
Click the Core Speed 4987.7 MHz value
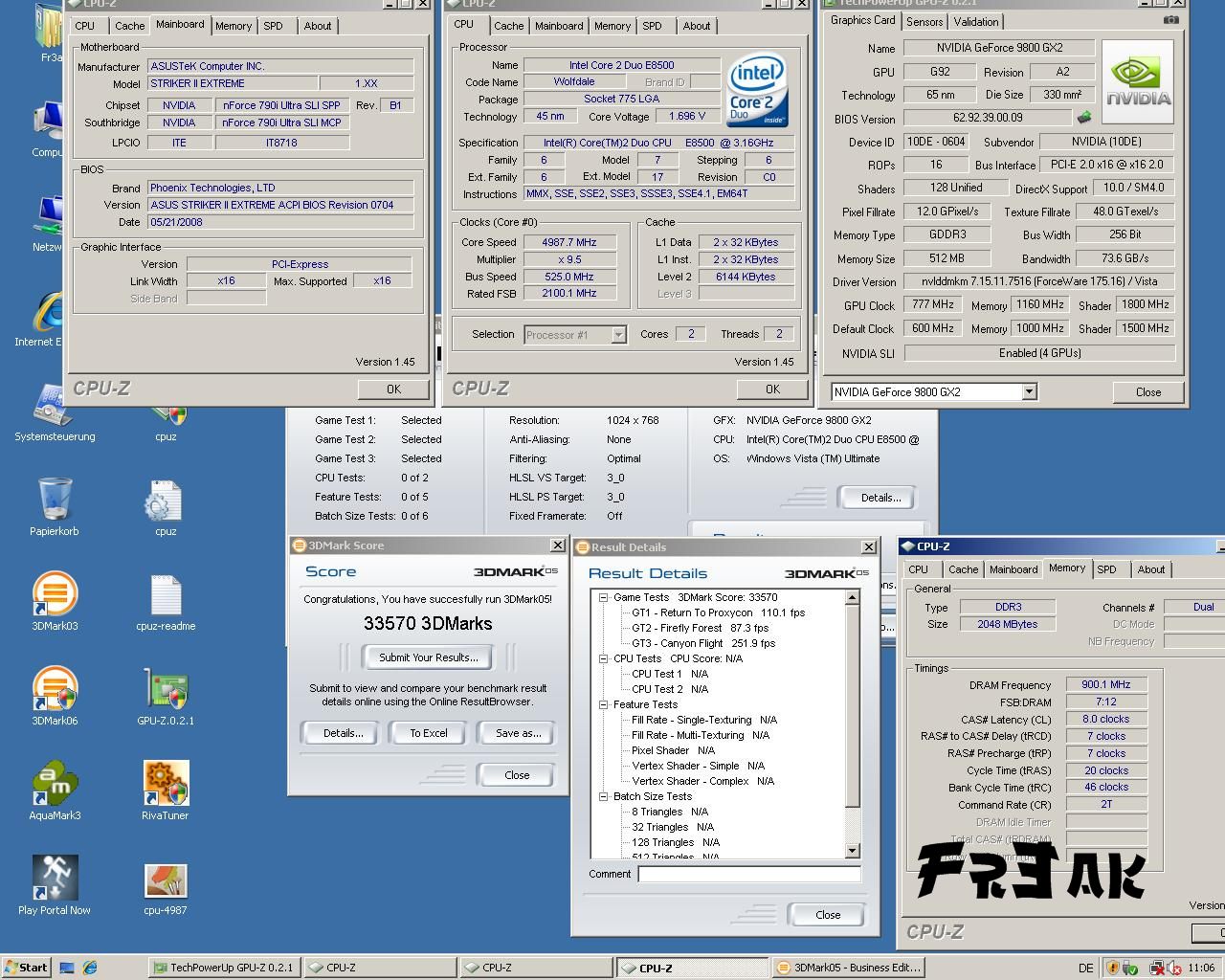[x=570, y=242]
